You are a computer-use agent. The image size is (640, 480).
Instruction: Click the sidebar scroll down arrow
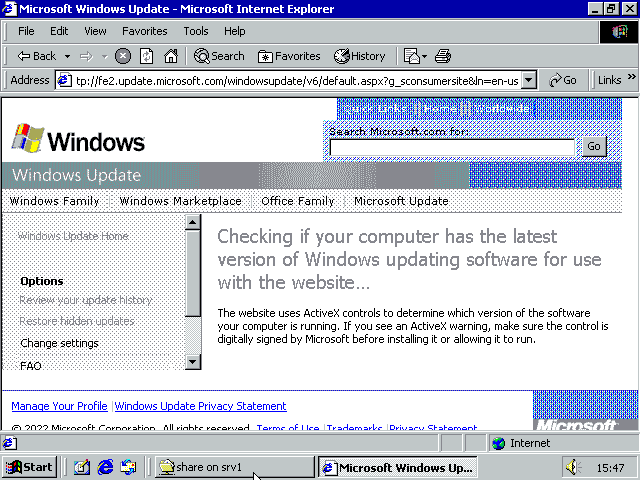pyautogui.click(x=193, y=362)
